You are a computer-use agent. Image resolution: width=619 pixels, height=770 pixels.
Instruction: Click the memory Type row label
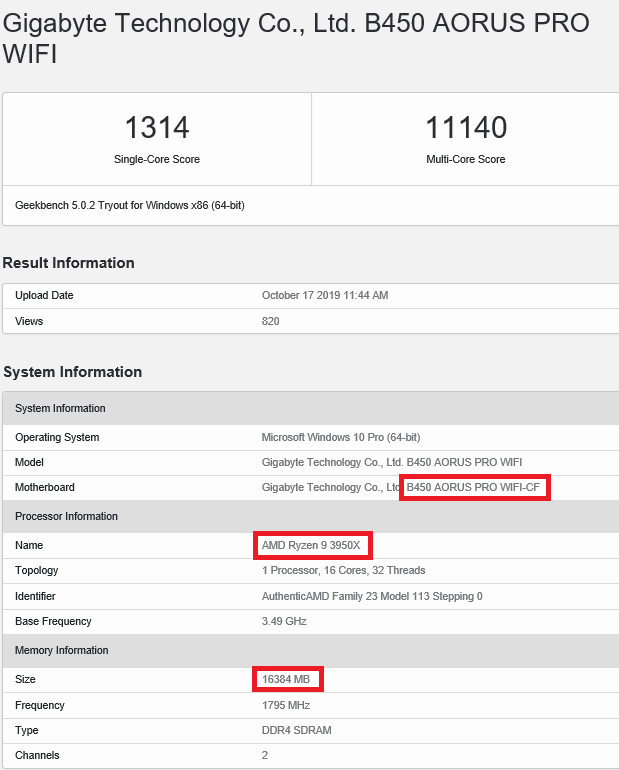(27, 730)
